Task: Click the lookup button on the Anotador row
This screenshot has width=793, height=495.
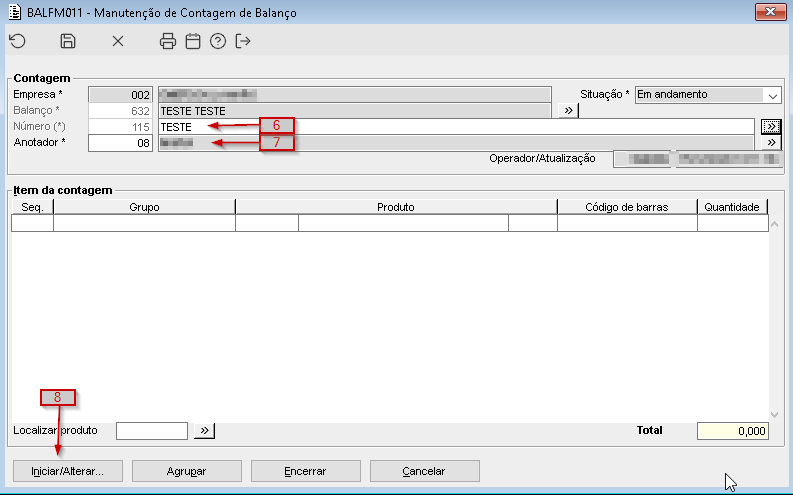Action: pyautogui.click(x=771, y=143)
